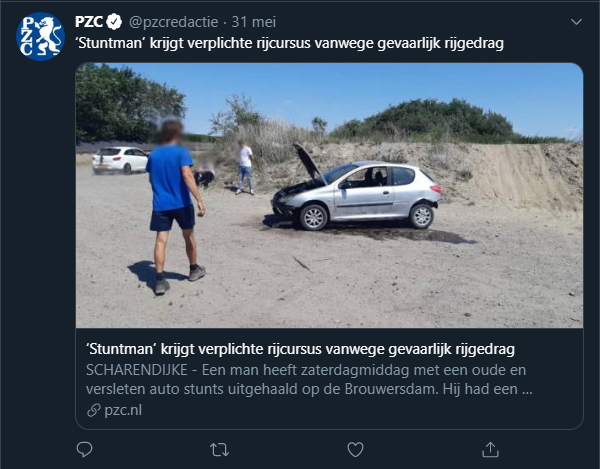Open the share tweet icon
Image resolution: width=600 pixels, height=469 pixels.
pyautogui.click(x=490, y=449)
